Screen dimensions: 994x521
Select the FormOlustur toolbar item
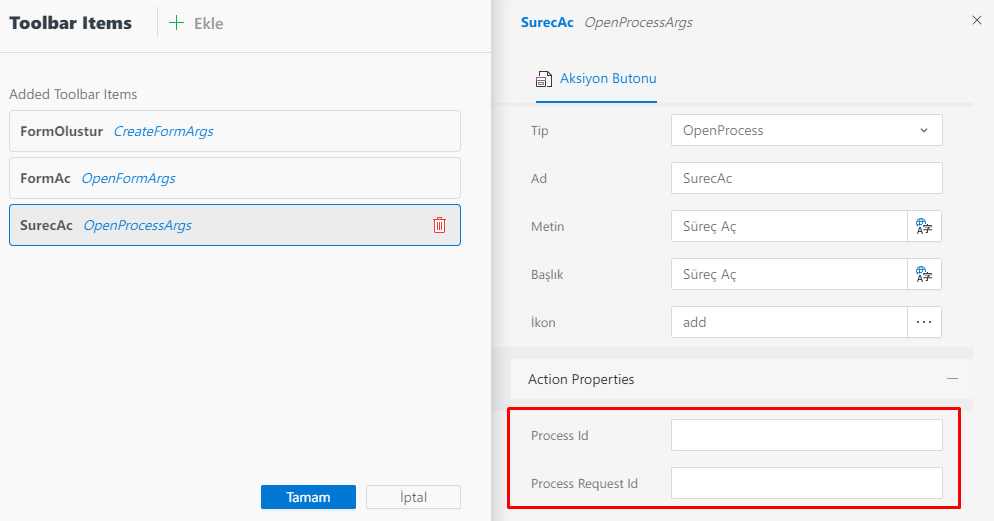pyautogui.click(x=234, y=131)
